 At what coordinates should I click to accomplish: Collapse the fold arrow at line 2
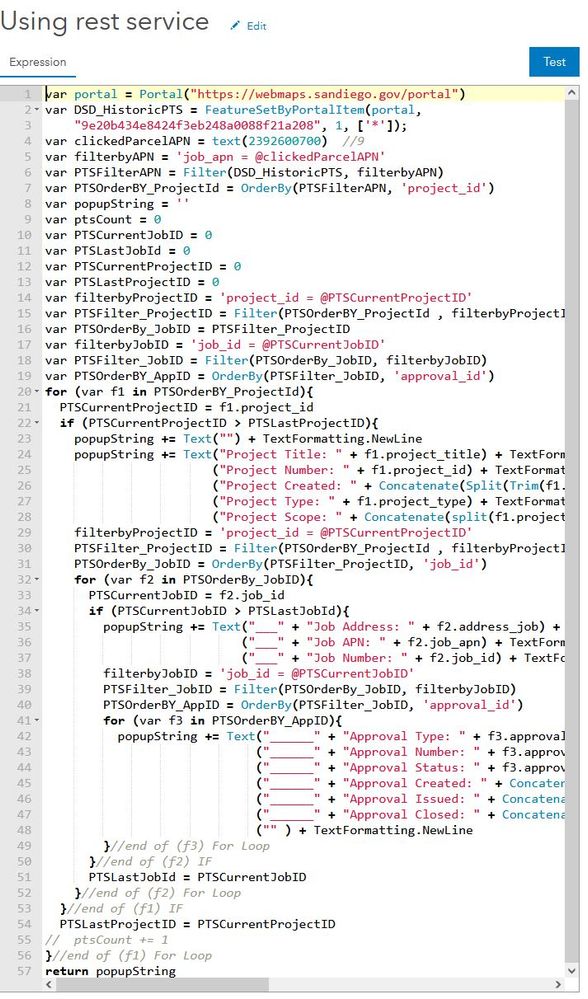click(x=37, y=110)
